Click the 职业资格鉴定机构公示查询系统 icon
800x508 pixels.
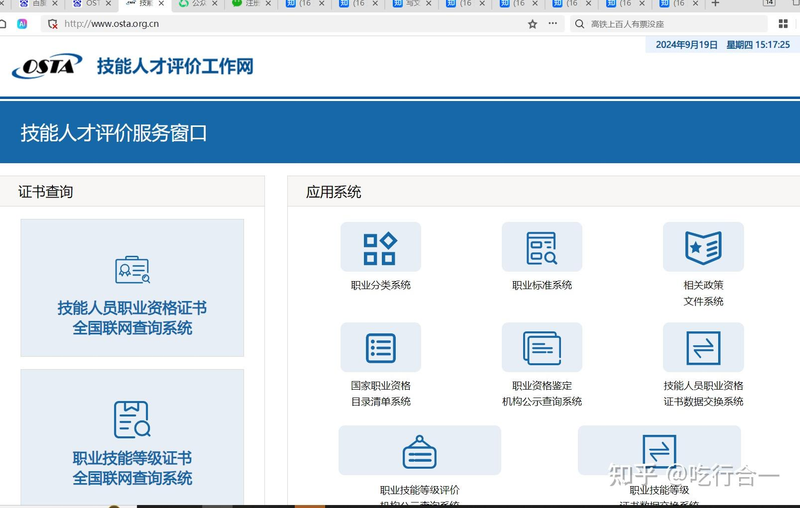(541, 348)
